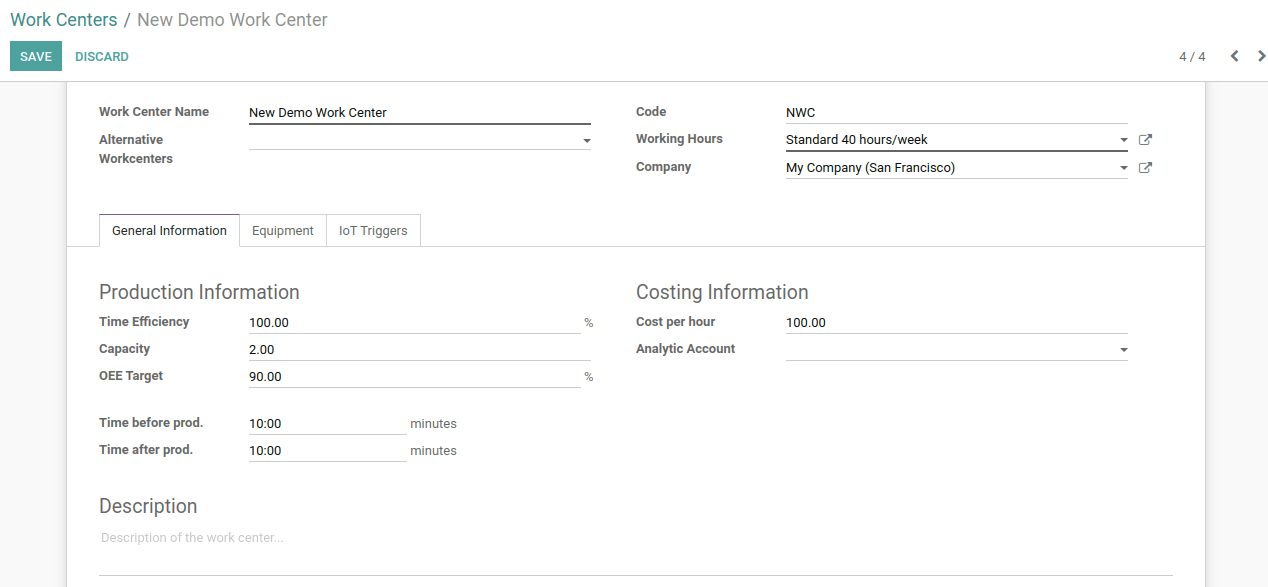1268x587 pixels.
Task: Click Costing Information heading
Action: click(722, 292)
